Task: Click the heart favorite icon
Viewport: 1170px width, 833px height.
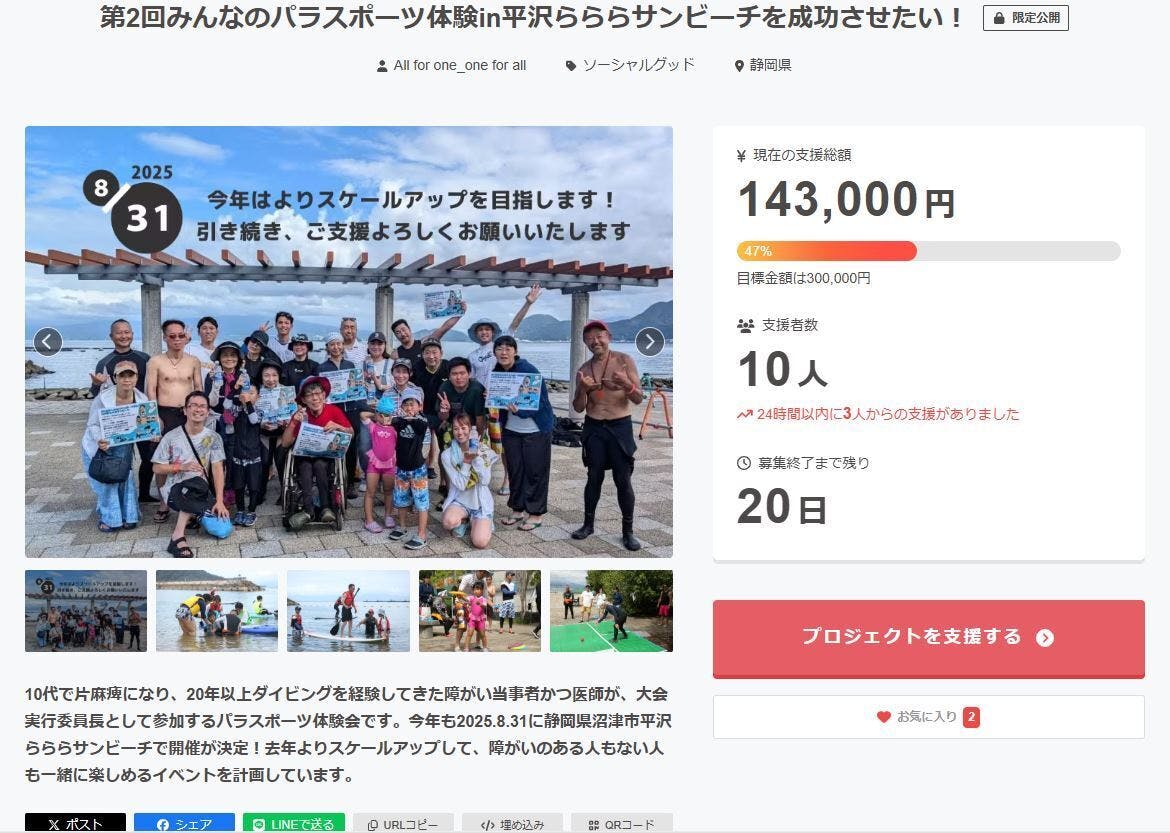Action: point(883,717)
